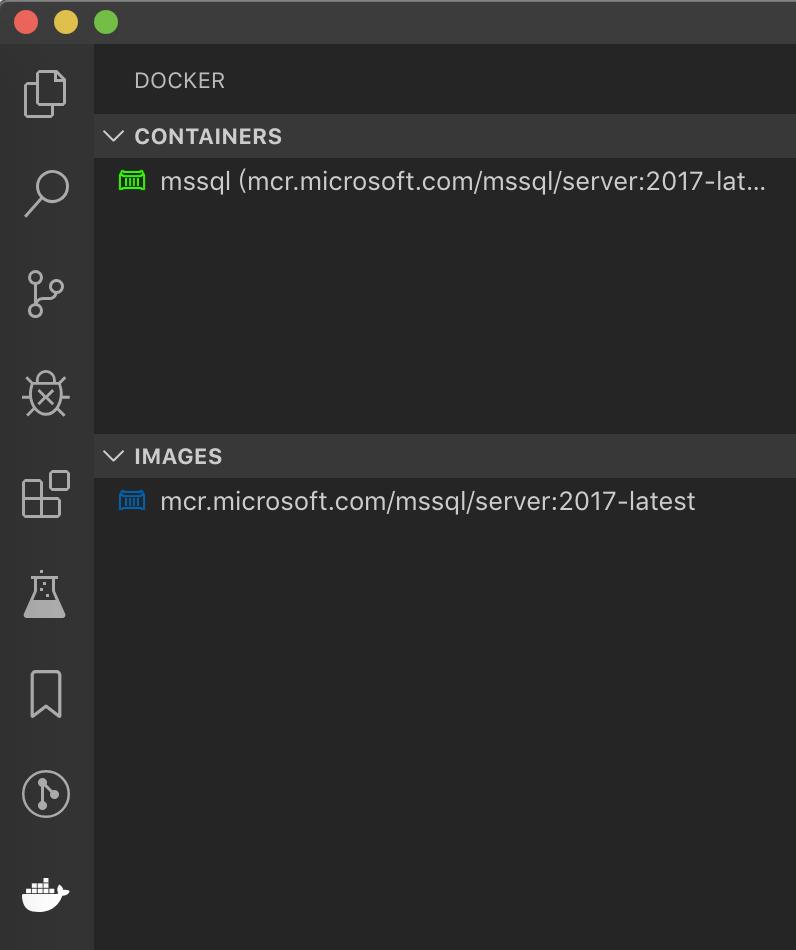796x950 pixels.
Task: Open the Bookmarks icon
Action: click(x=46, y=694)
